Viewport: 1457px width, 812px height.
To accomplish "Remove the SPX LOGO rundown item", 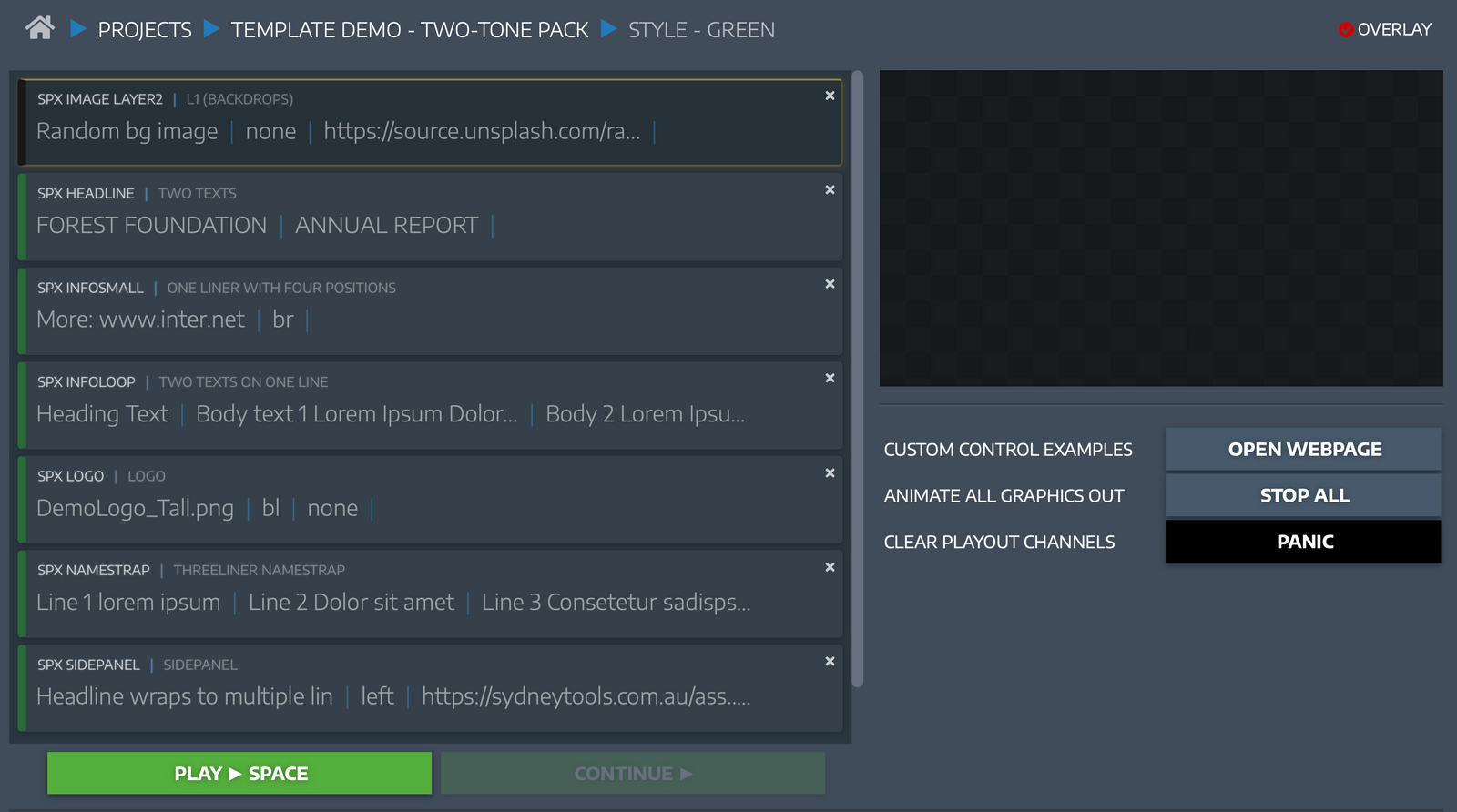I will pyautogui.click(x=830, y=473).
